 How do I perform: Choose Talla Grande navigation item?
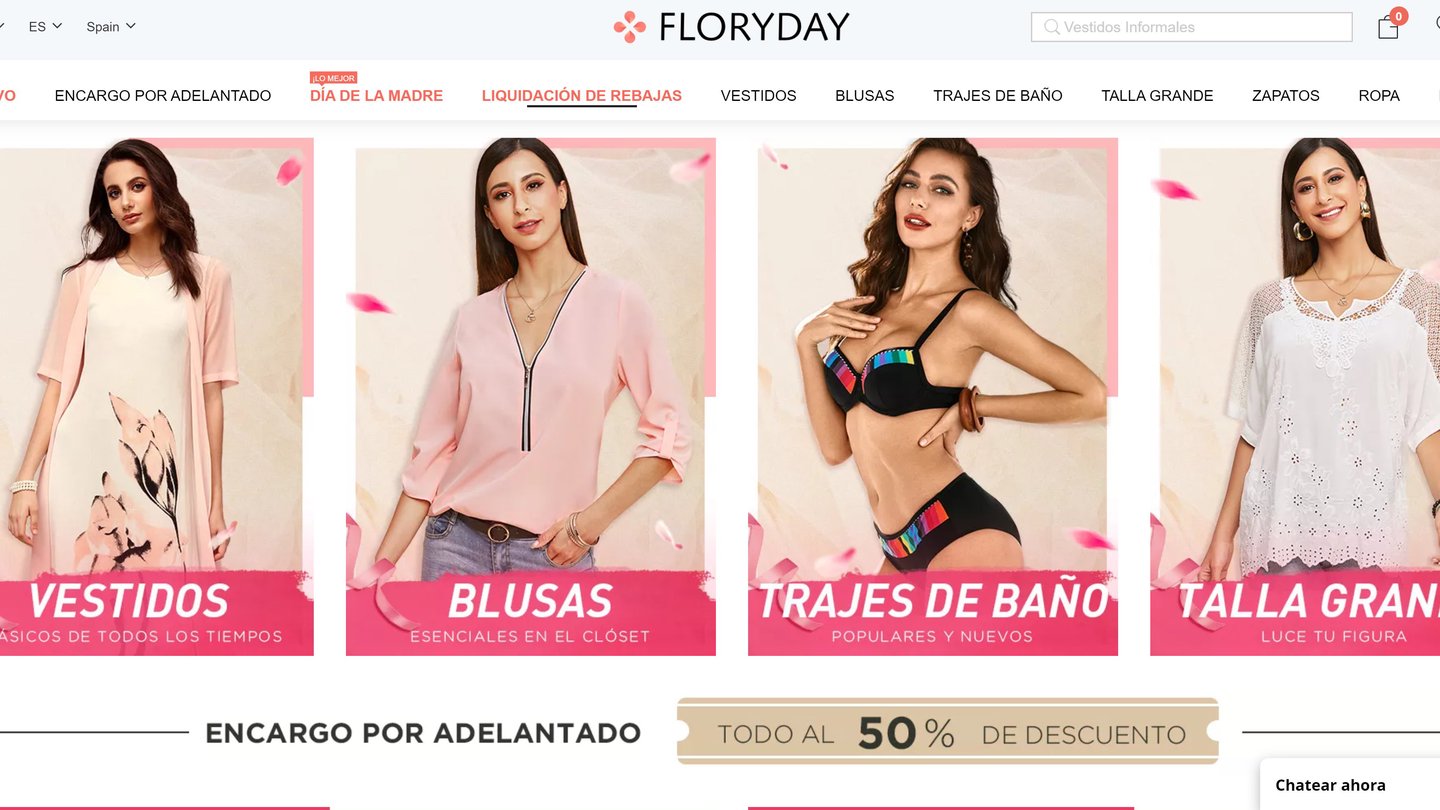1157,96
